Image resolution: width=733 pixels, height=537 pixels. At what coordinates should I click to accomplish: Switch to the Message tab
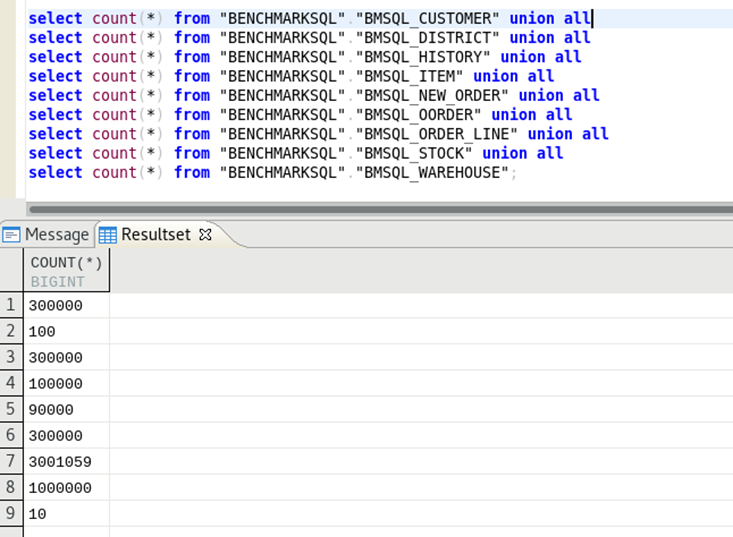tap(45, 234)
